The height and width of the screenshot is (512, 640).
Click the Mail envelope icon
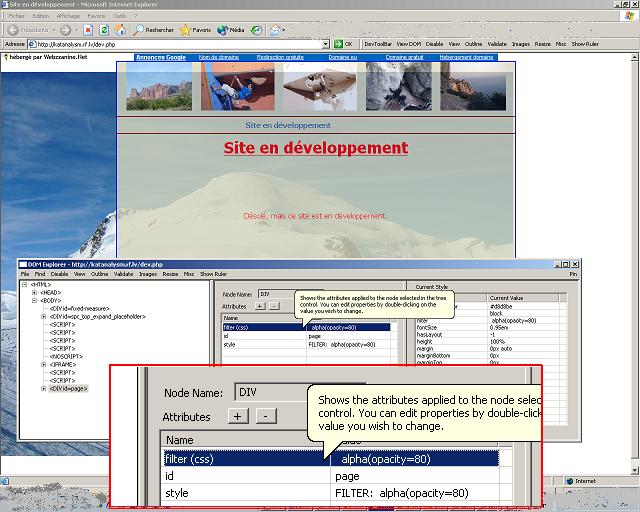tap(276, 30)
